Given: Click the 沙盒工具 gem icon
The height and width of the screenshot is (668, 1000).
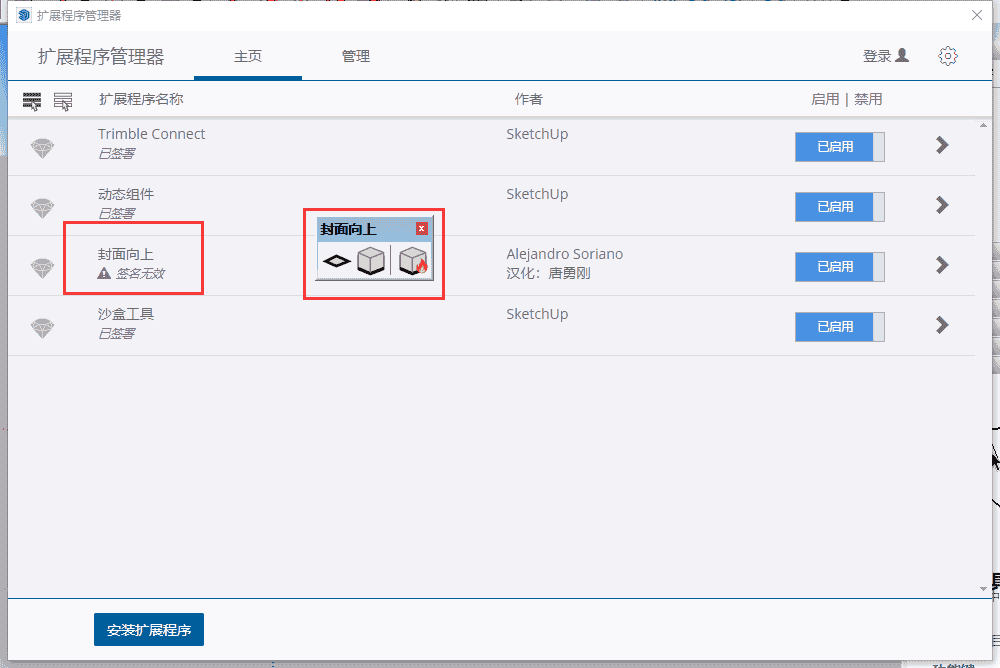Looking at the screenshot, I should click(x=43, y=328).
